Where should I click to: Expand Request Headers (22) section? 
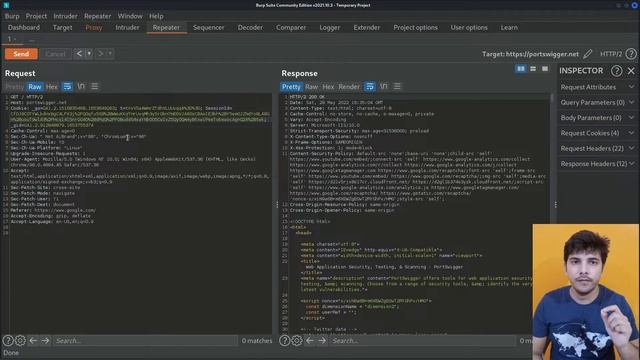597,149
